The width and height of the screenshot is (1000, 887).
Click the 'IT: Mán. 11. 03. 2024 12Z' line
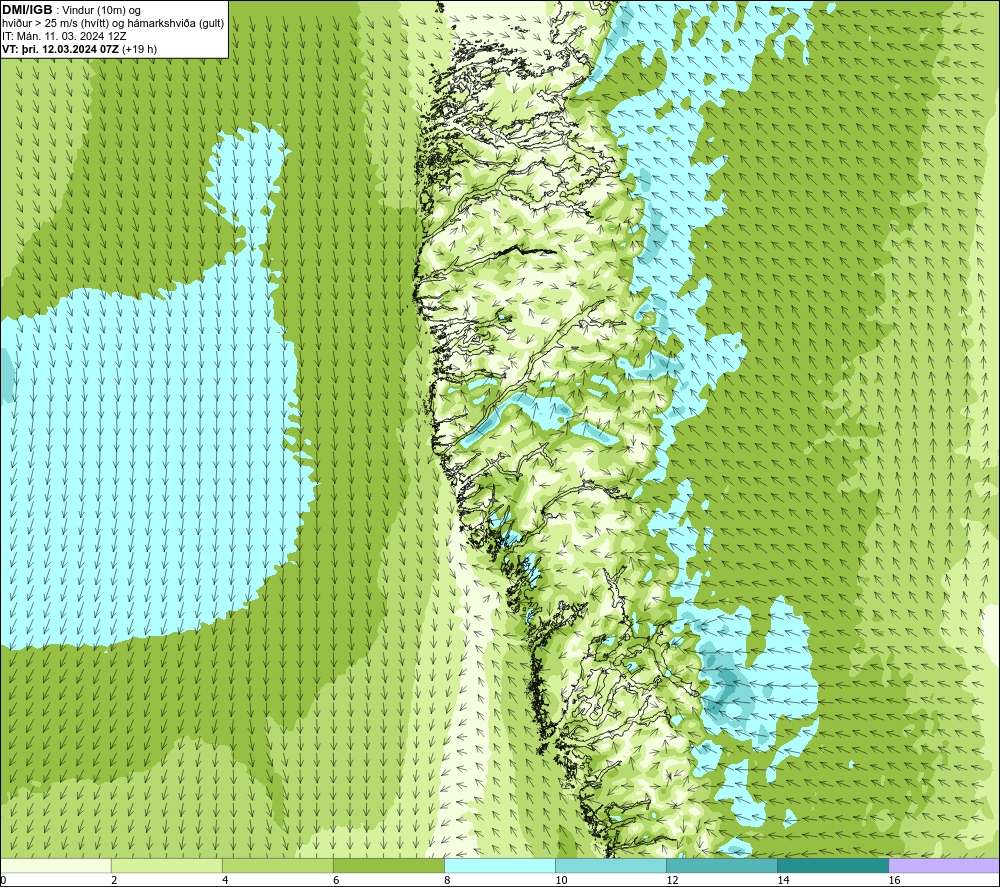coord(64,36)
